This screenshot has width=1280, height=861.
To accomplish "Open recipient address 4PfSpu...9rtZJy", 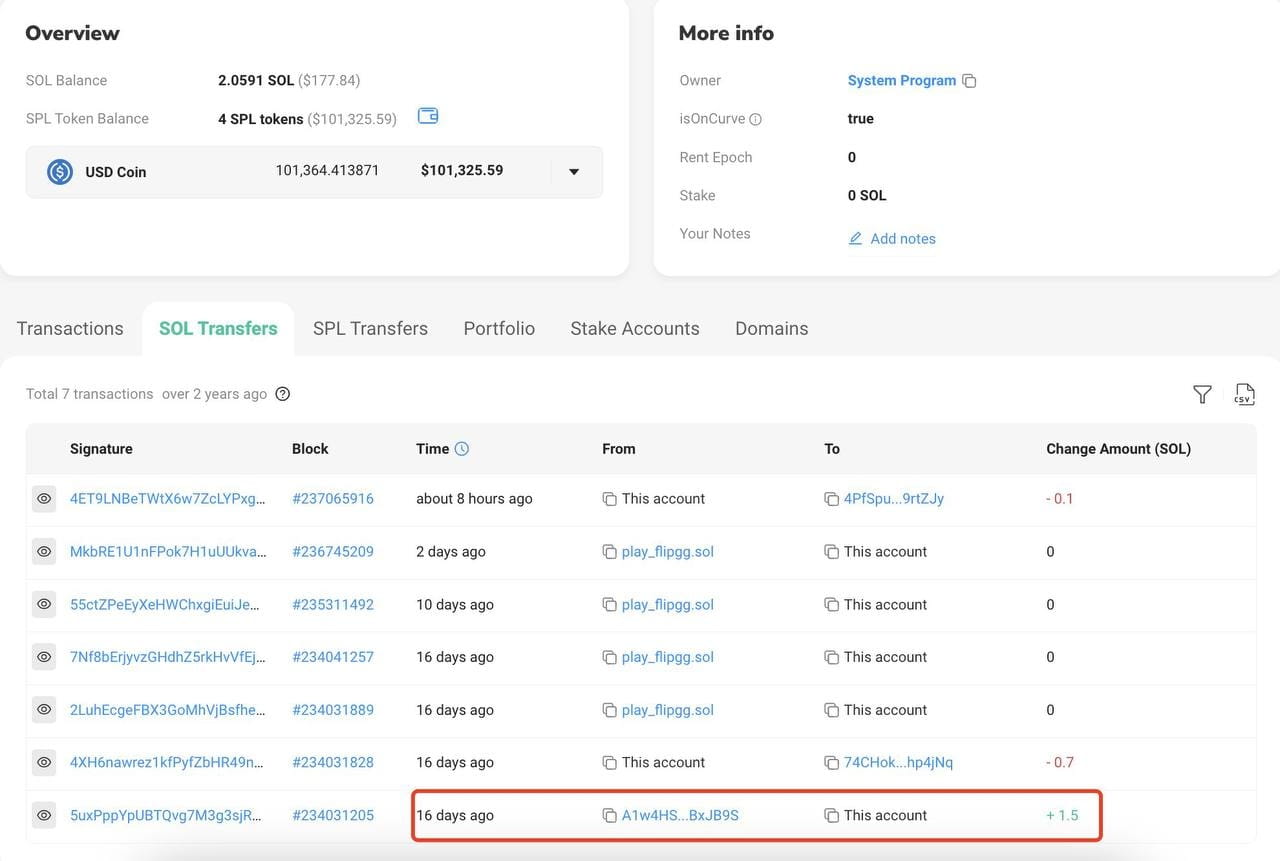I will pyautogui.click(x=894, y=499).
